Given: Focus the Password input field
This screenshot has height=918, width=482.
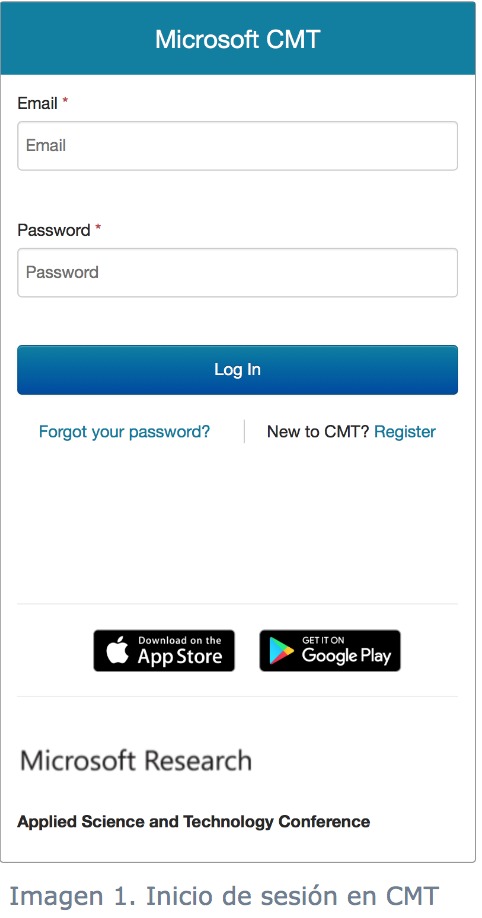Looking at the screenshot, I should pyautogui.click(x=237, y=272).
